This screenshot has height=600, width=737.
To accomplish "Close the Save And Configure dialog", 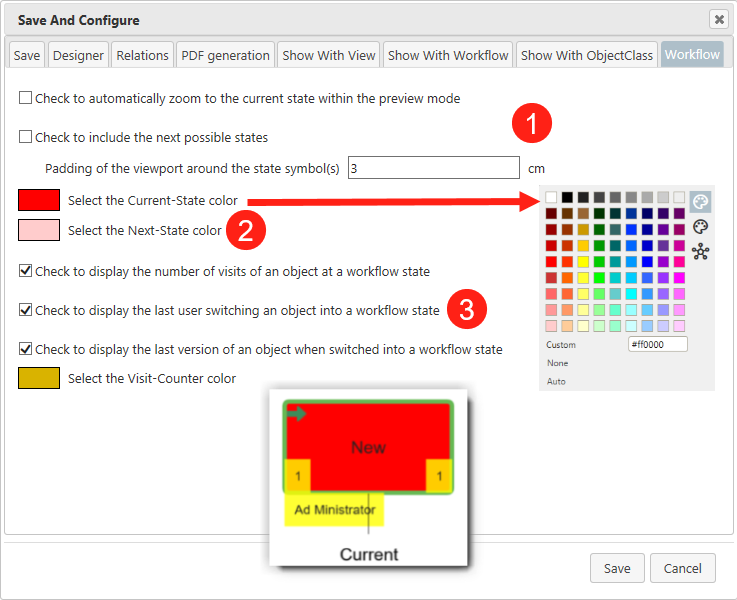I will pyautogui.click(x=718, y=19).
